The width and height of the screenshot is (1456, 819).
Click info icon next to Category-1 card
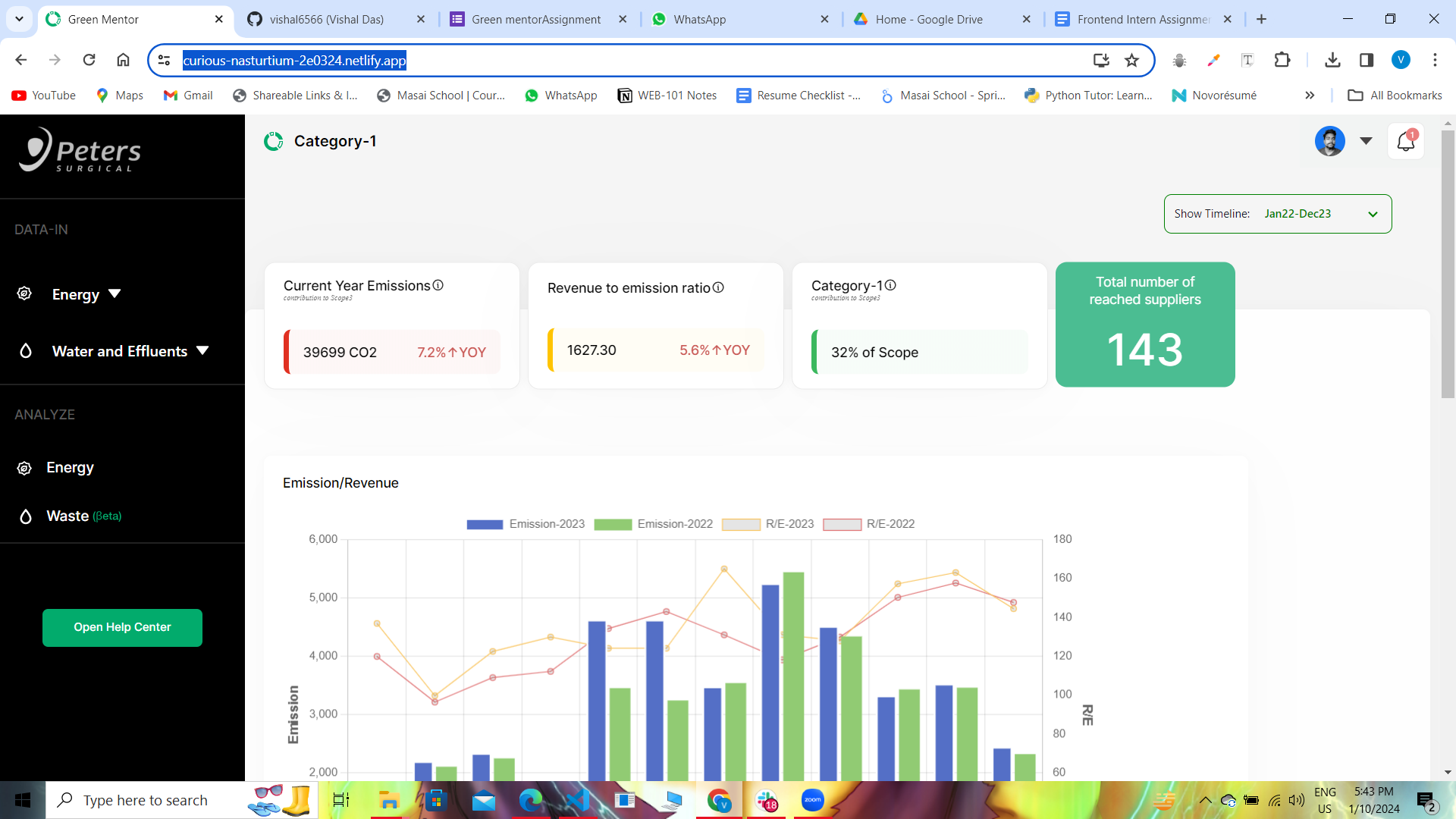890,285
